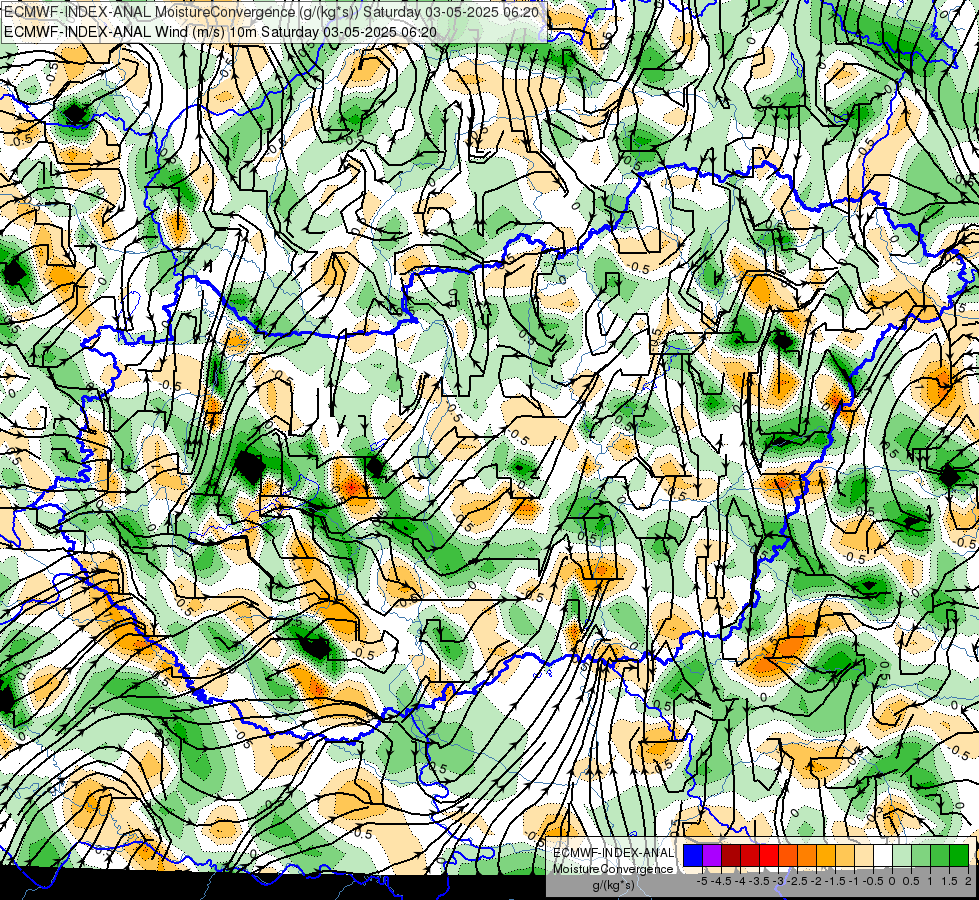
Task: Click the pale peach swatch between -1 and -0.5
Action: 864,856
